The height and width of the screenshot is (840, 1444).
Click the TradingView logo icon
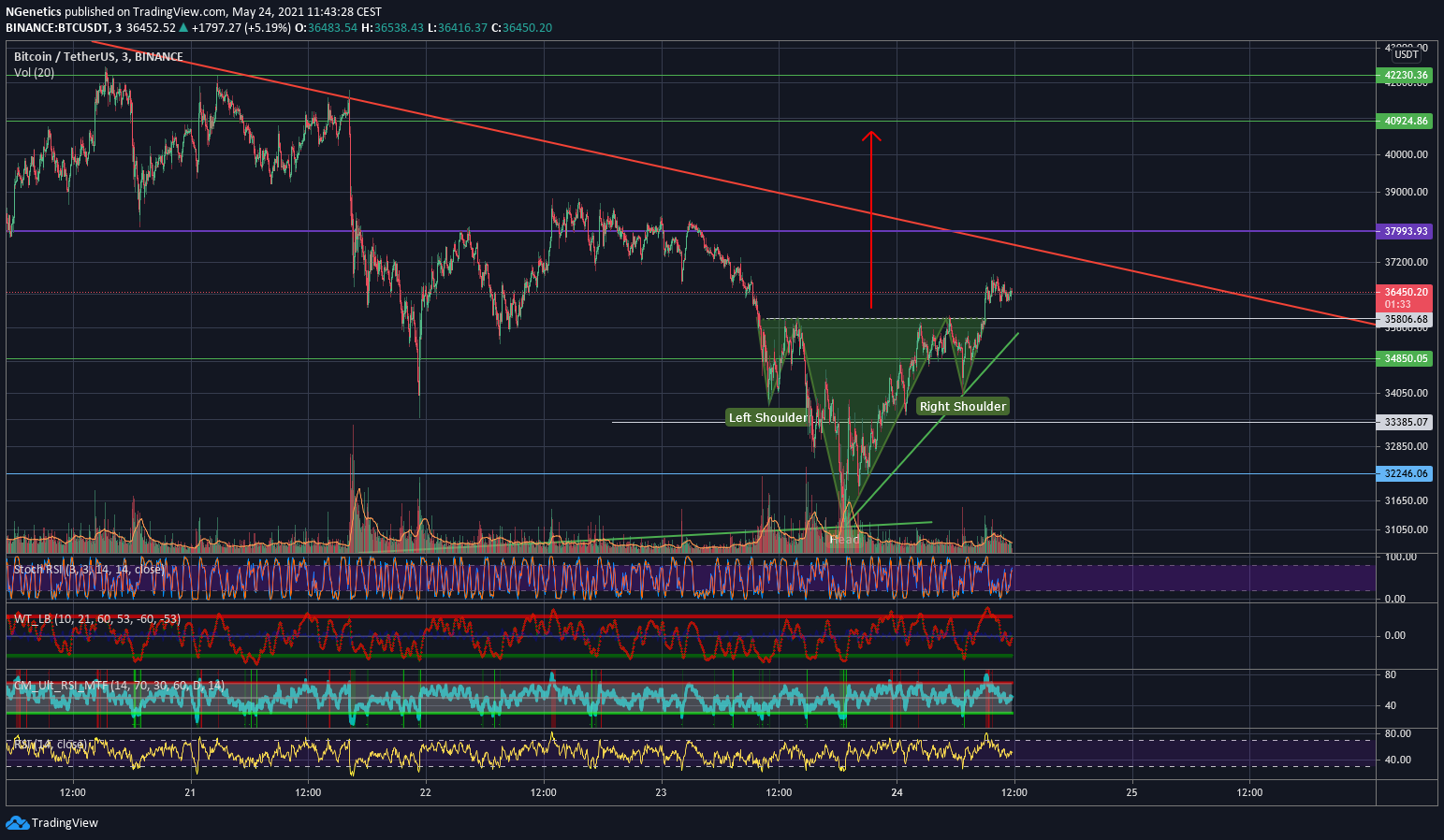pos(17,823)
